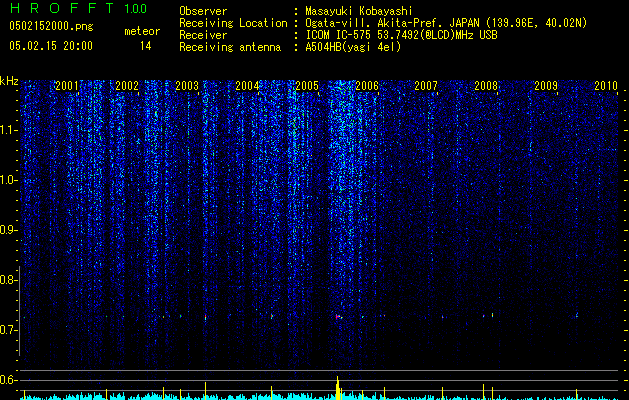Click the Ogata-vill. Akita-Pref. JAPAN location text

pos(446,23)
